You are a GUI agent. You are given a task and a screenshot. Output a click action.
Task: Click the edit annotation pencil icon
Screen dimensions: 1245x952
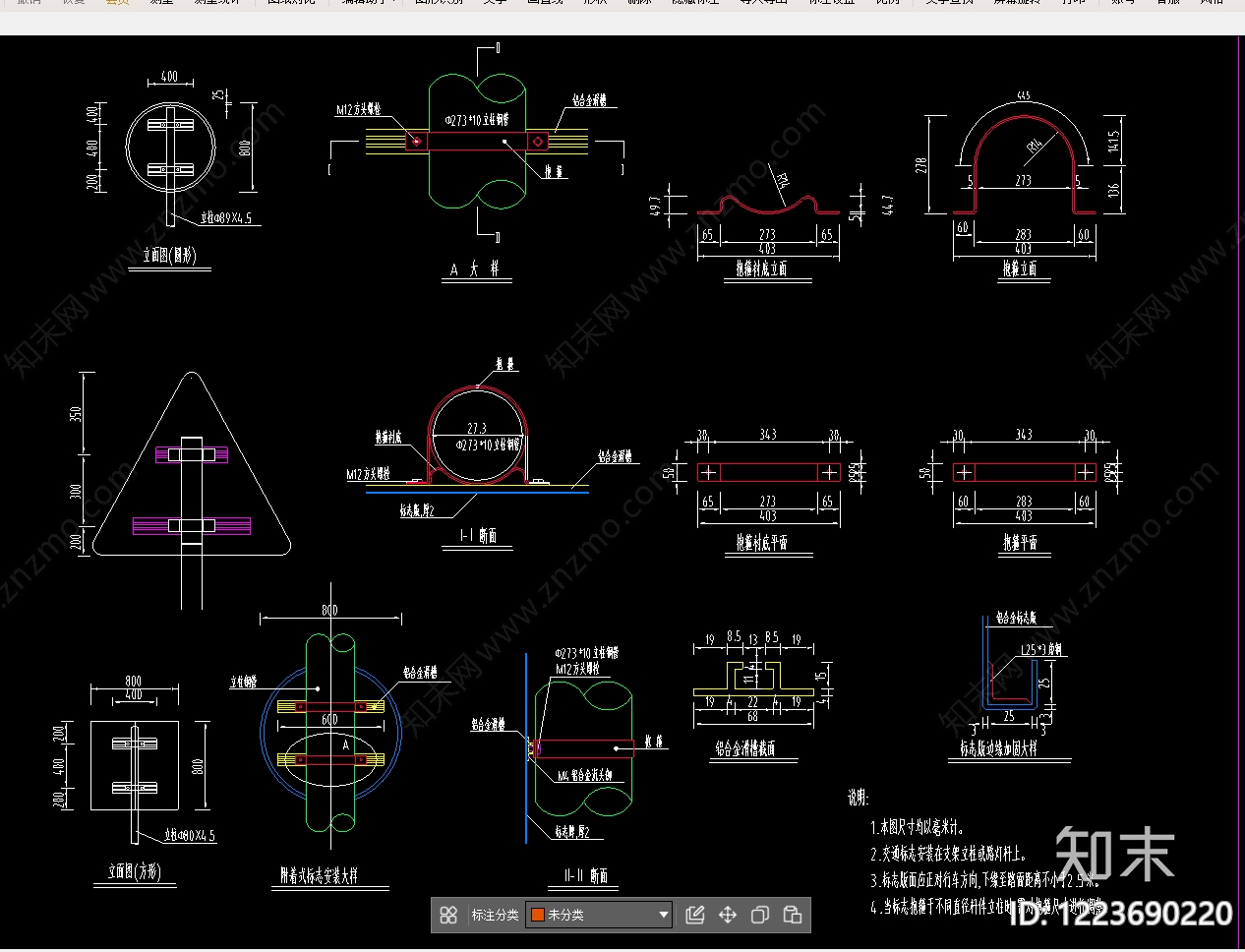[x=695, y=915]
